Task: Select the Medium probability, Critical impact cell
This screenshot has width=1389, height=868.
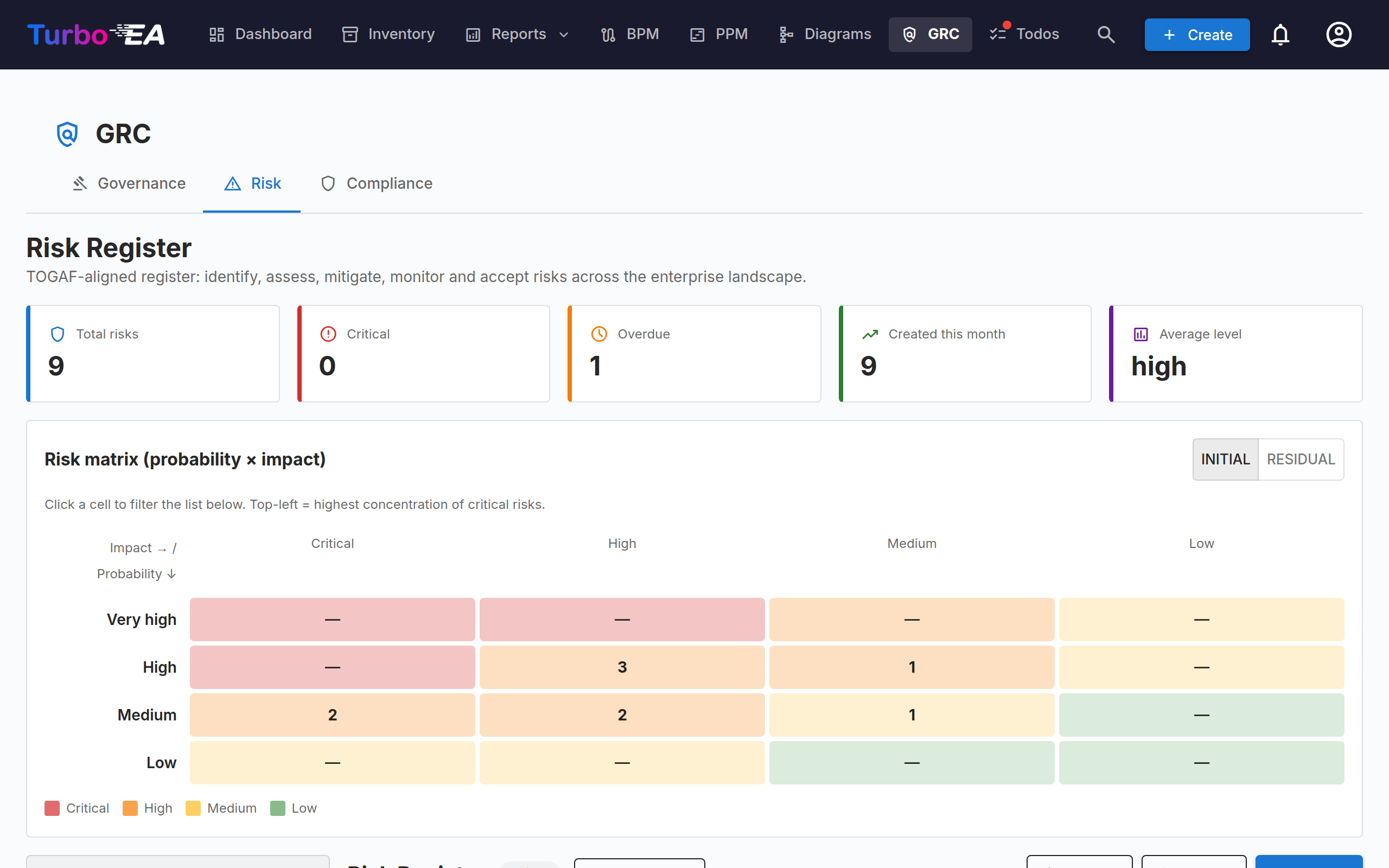Action: tap(332, 714)
